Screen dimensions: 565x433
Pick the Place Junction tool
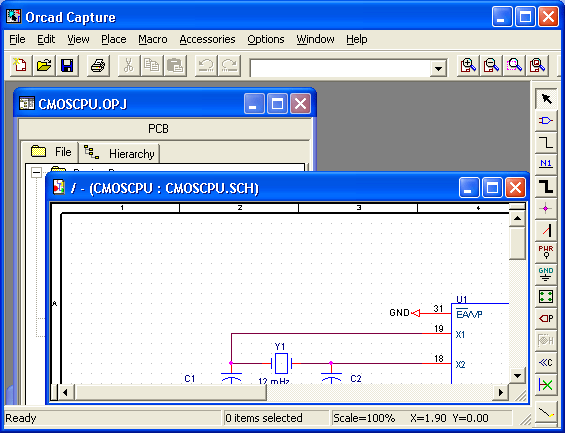(546, 209)
